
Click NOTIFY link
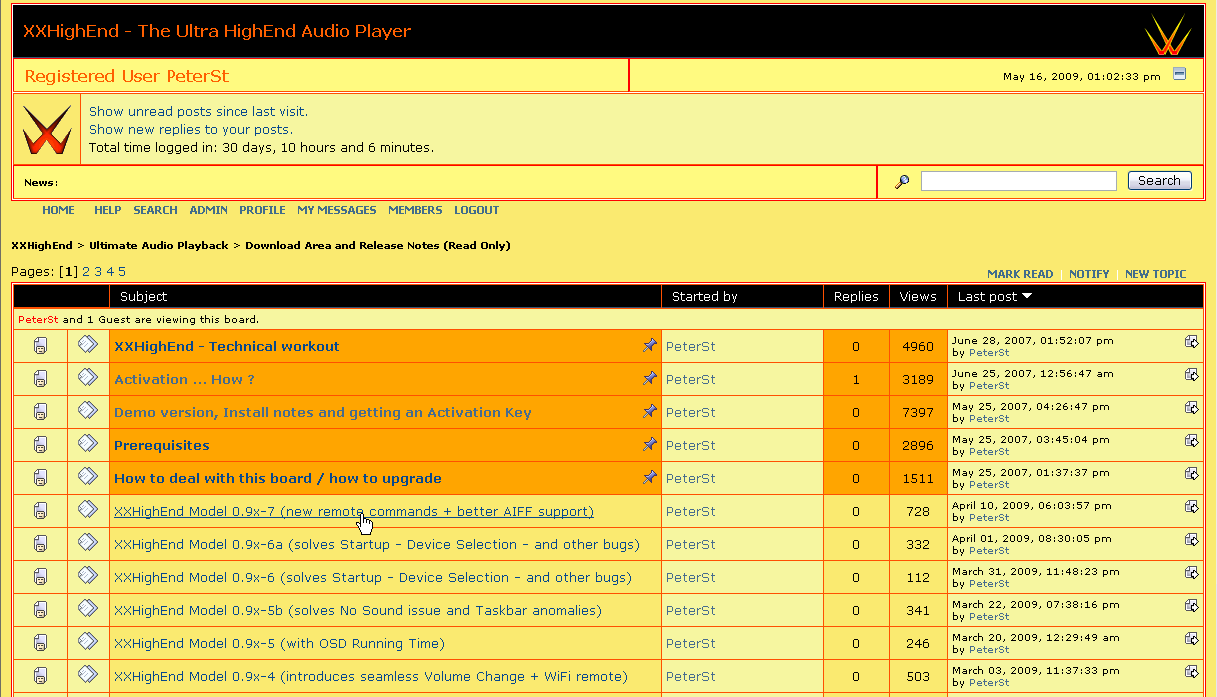tap(1089, 274)
